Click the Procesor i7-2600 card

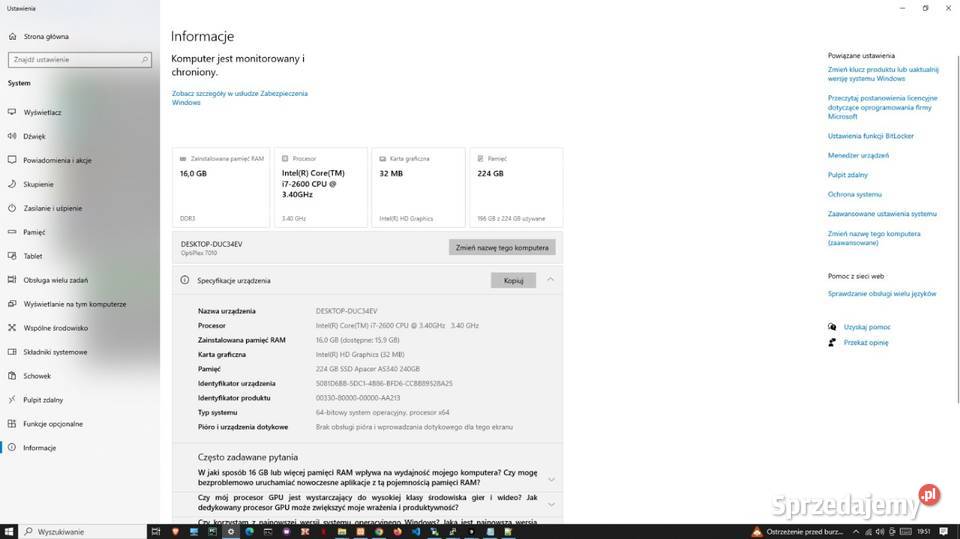pos(321,187)
